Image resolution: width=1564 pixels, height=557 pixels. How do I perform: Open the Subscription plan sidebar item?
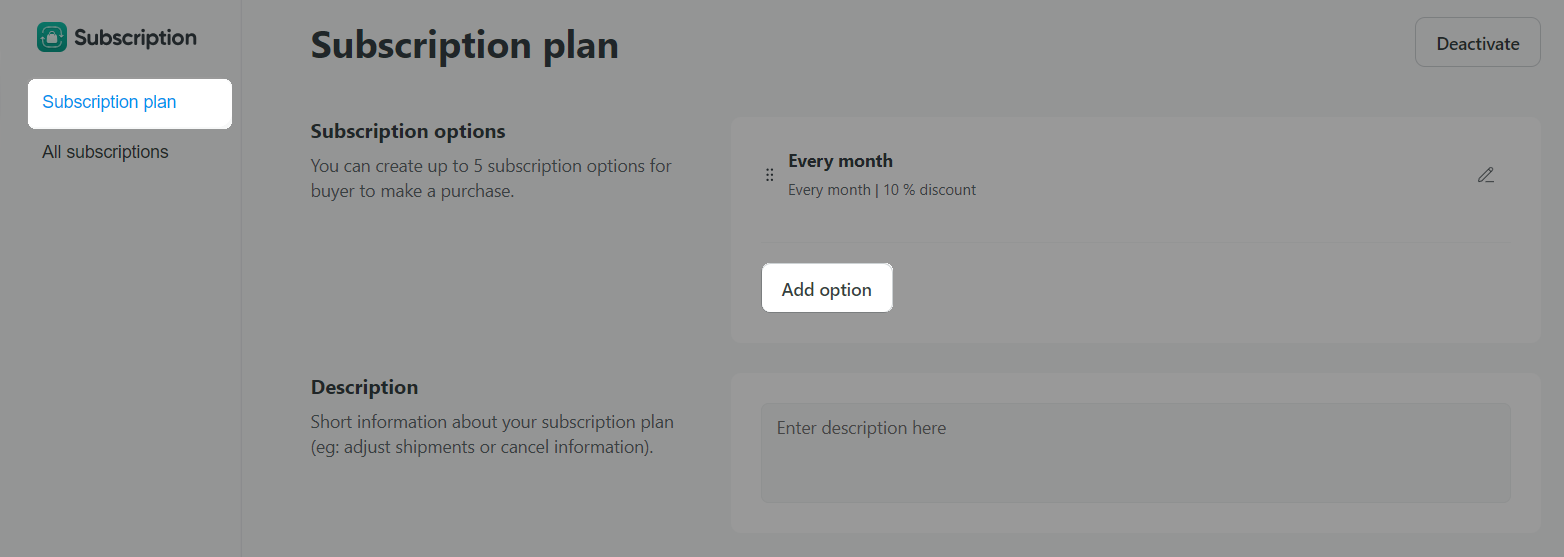[130, 103]
